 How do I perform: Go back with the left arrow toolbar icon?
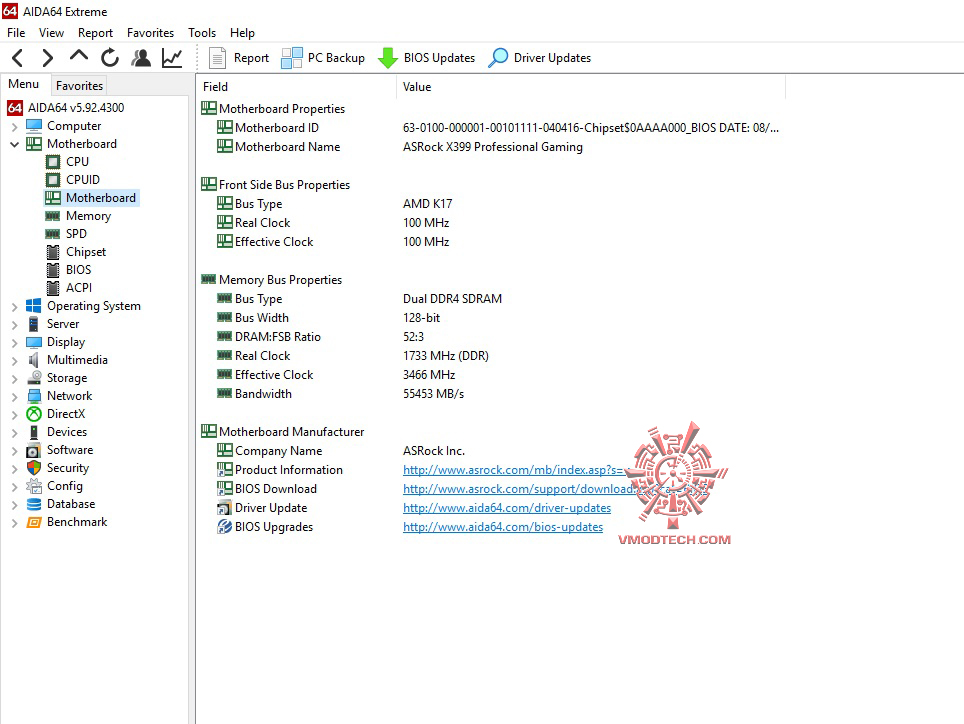18,58
